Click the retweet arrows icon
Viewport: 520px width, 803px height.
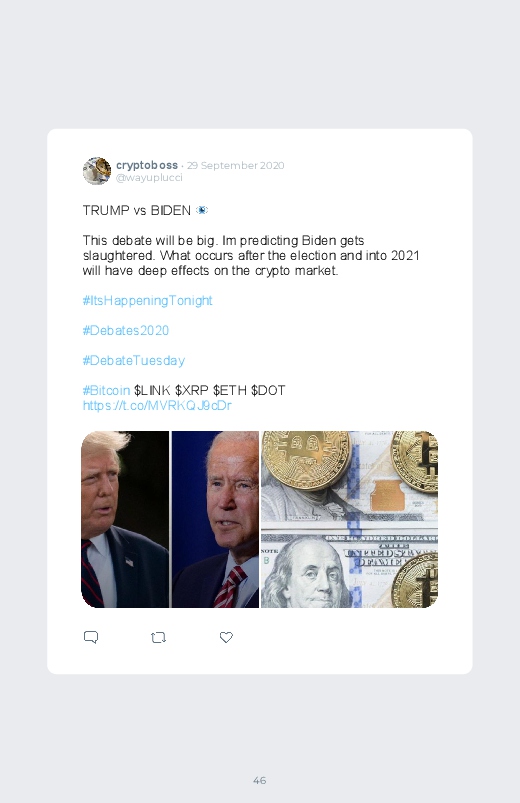point(158,637)
